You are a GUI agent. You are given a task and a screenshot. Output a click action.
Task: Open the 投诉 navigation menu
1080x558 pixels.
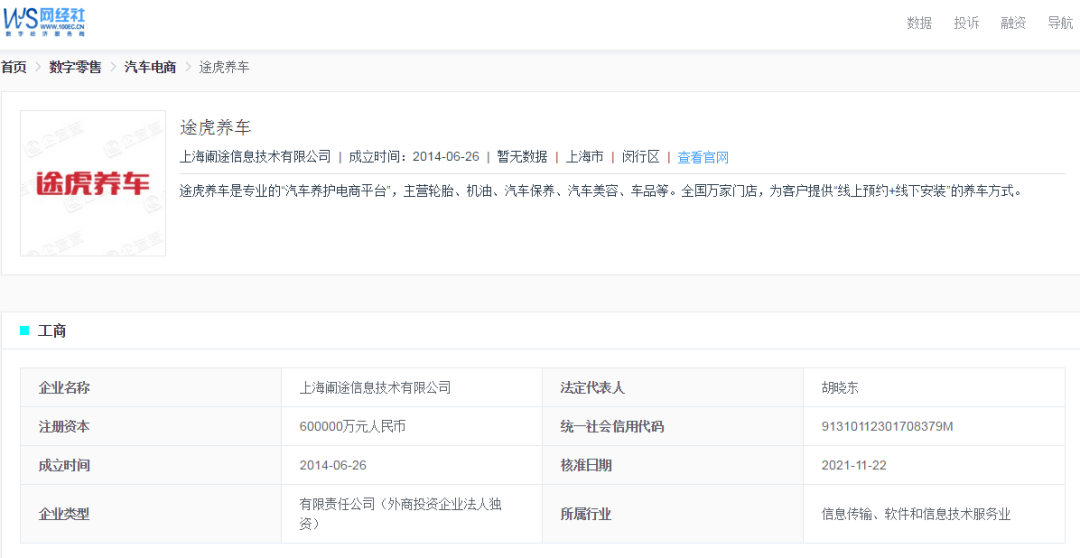click(966, 23)
